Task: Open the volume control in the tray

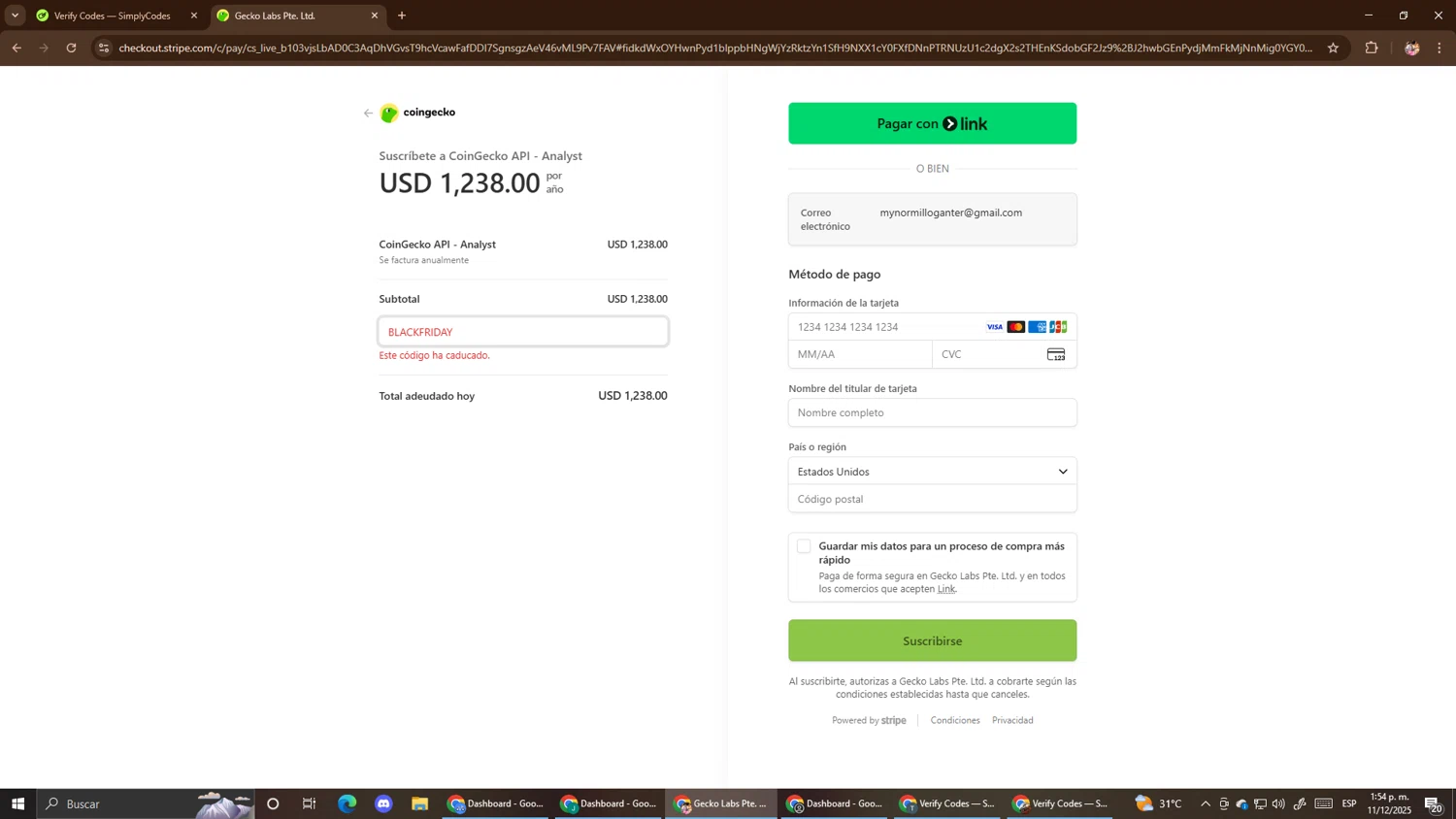Action: pos(1278,803)
